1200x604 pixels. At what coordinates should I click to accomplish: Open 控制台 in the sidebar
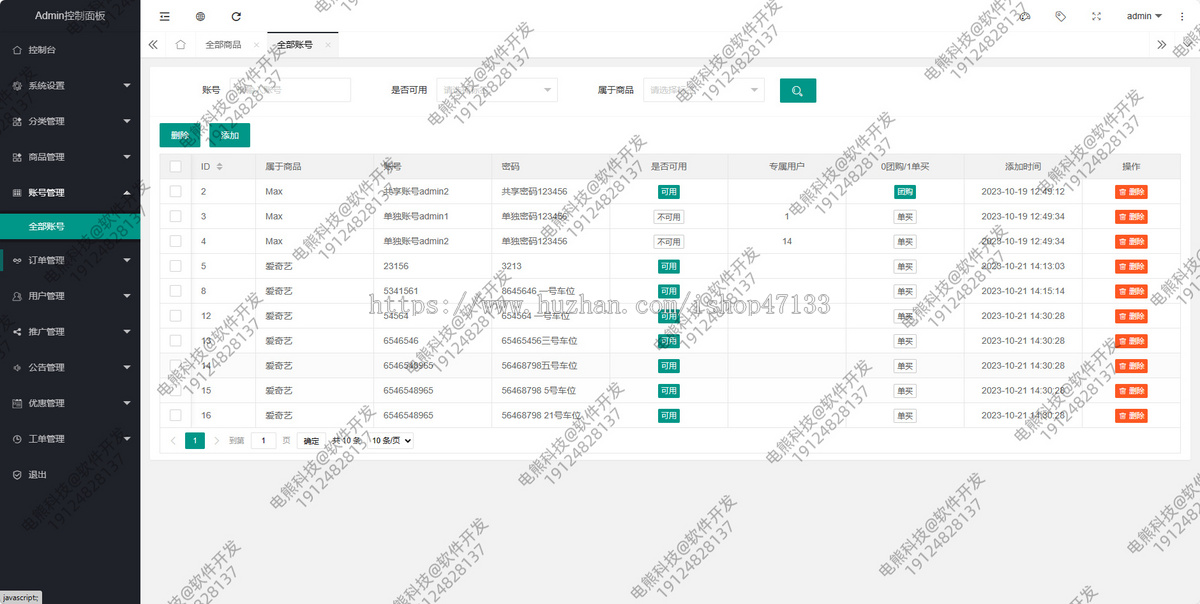[x=70, y=49]
